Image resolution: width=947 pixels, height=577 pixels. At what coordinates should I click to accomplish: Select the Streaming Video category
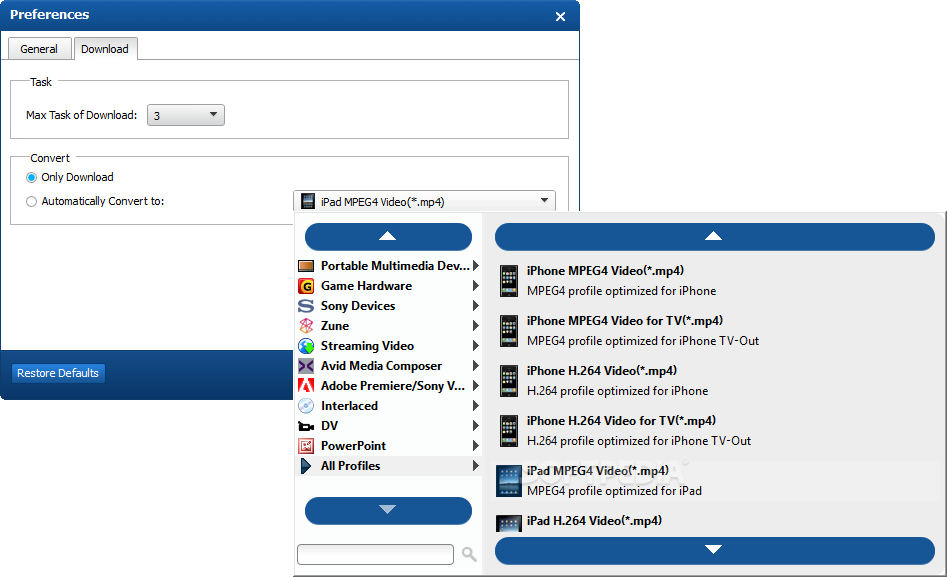tap(388, 346)
